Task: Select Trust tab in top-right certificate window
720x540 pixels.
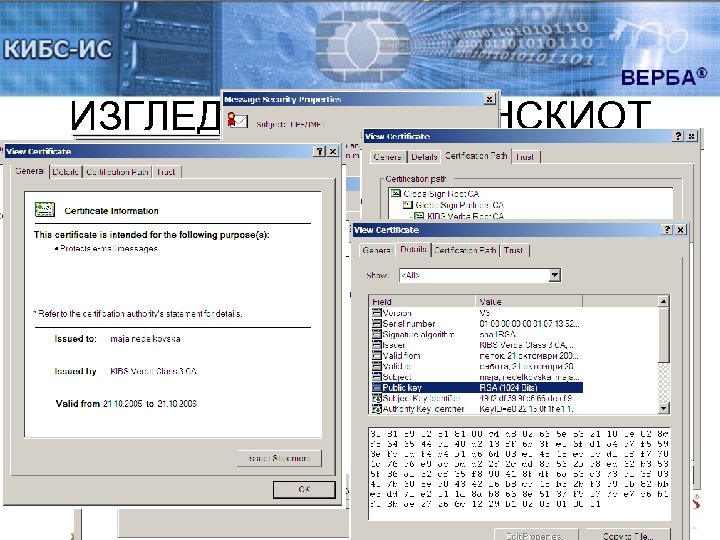Action: [x=525, y=157]
